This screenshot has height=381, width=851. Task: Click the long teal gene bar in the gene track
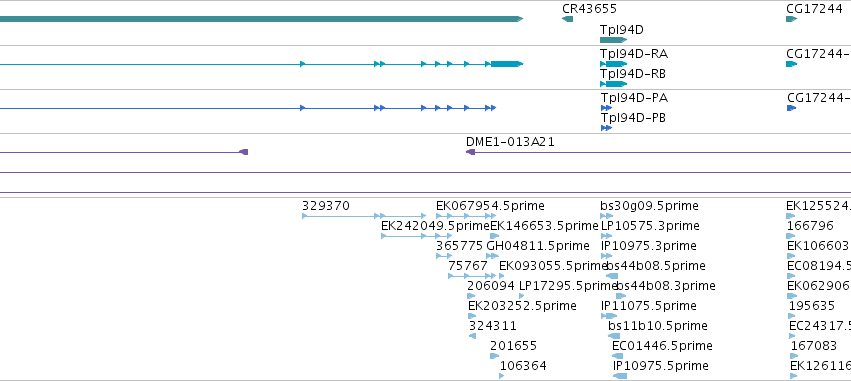click(x=261, y=19)
